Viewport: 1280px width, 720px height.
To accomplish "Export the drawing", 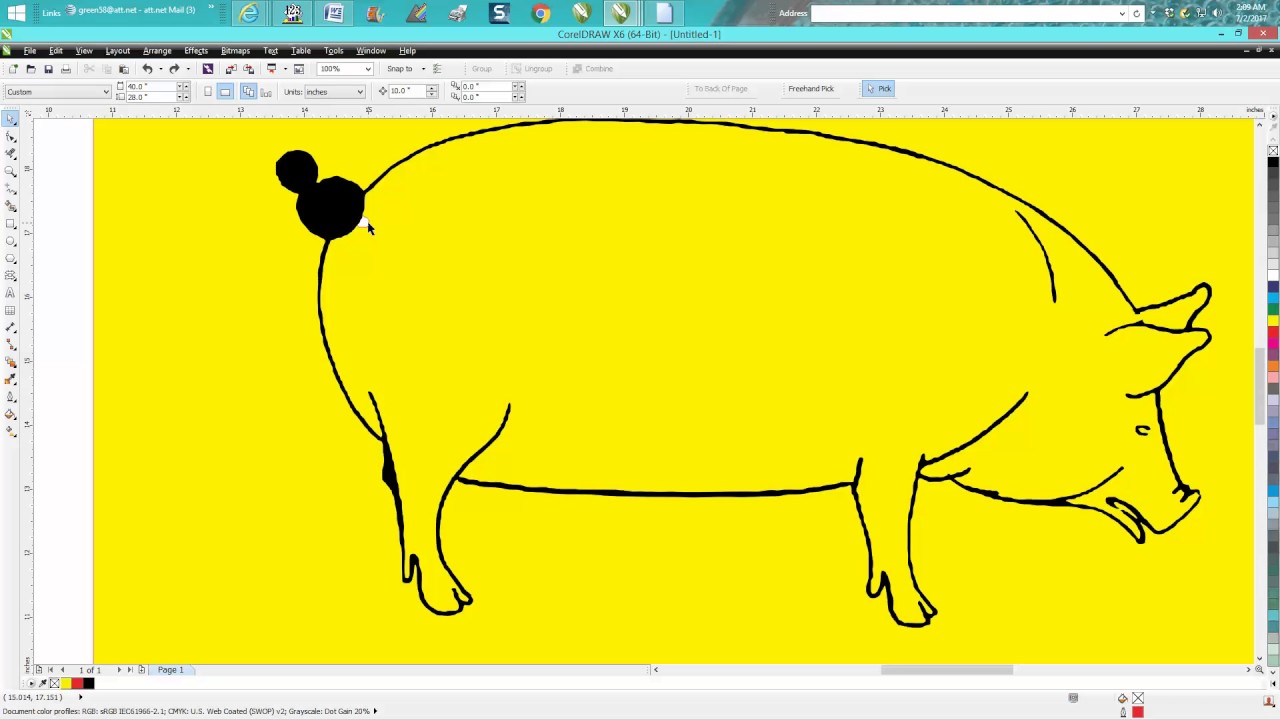I will 249,69.
